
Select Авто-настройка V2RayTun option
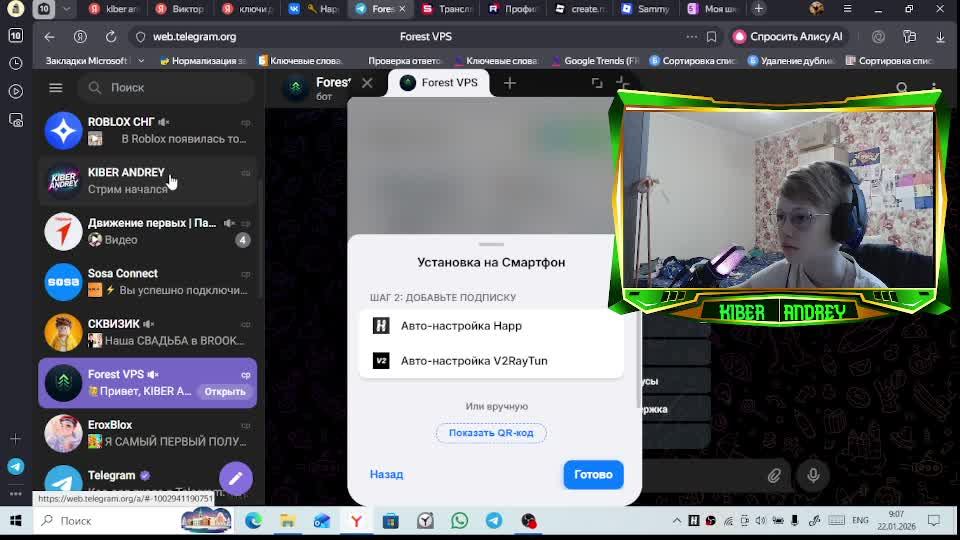pyautogui.click(x=491, y=361)
